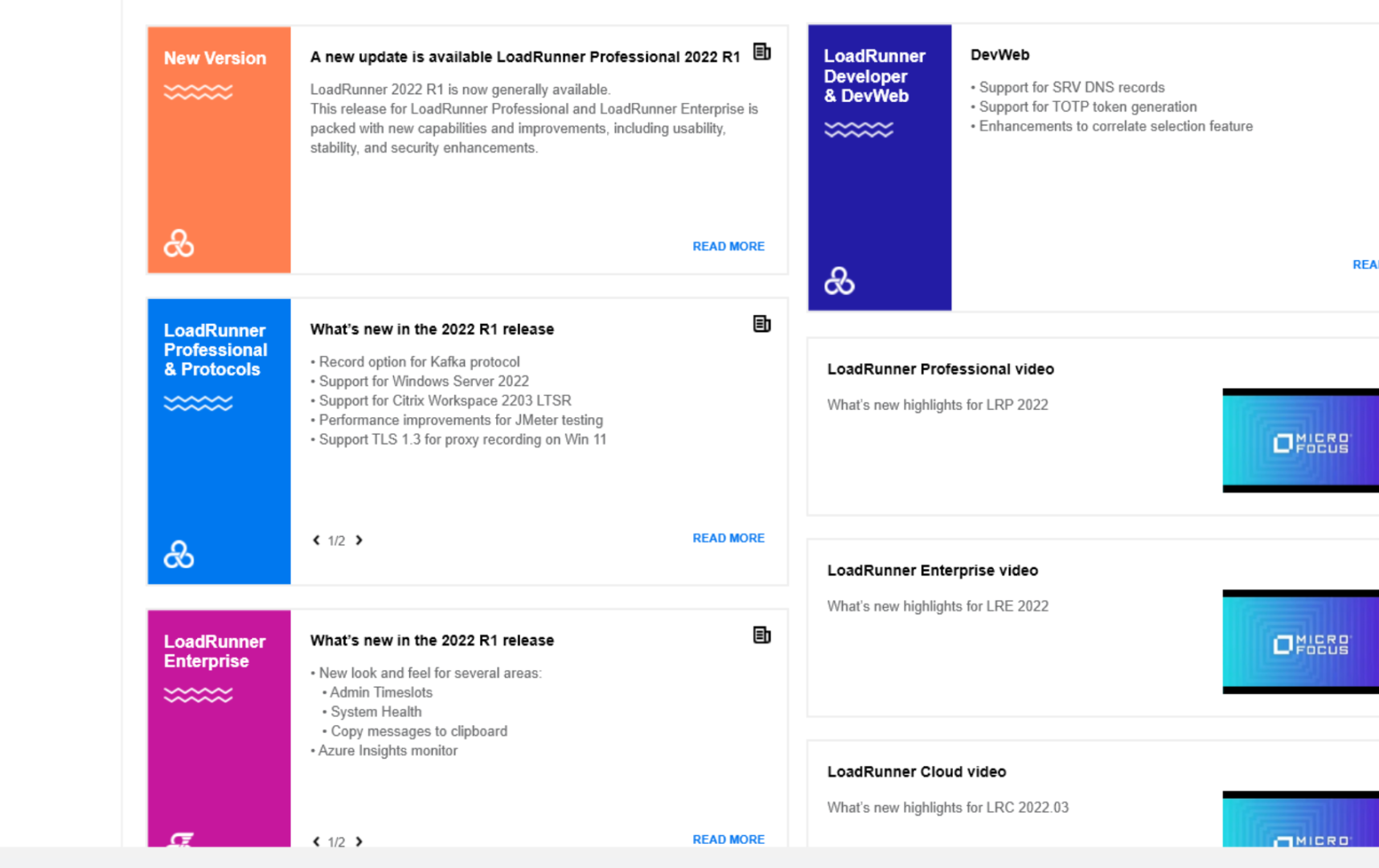
Task: Click 'A new update is available' heading
Action: pyautogui.click(x=525, y=57)
